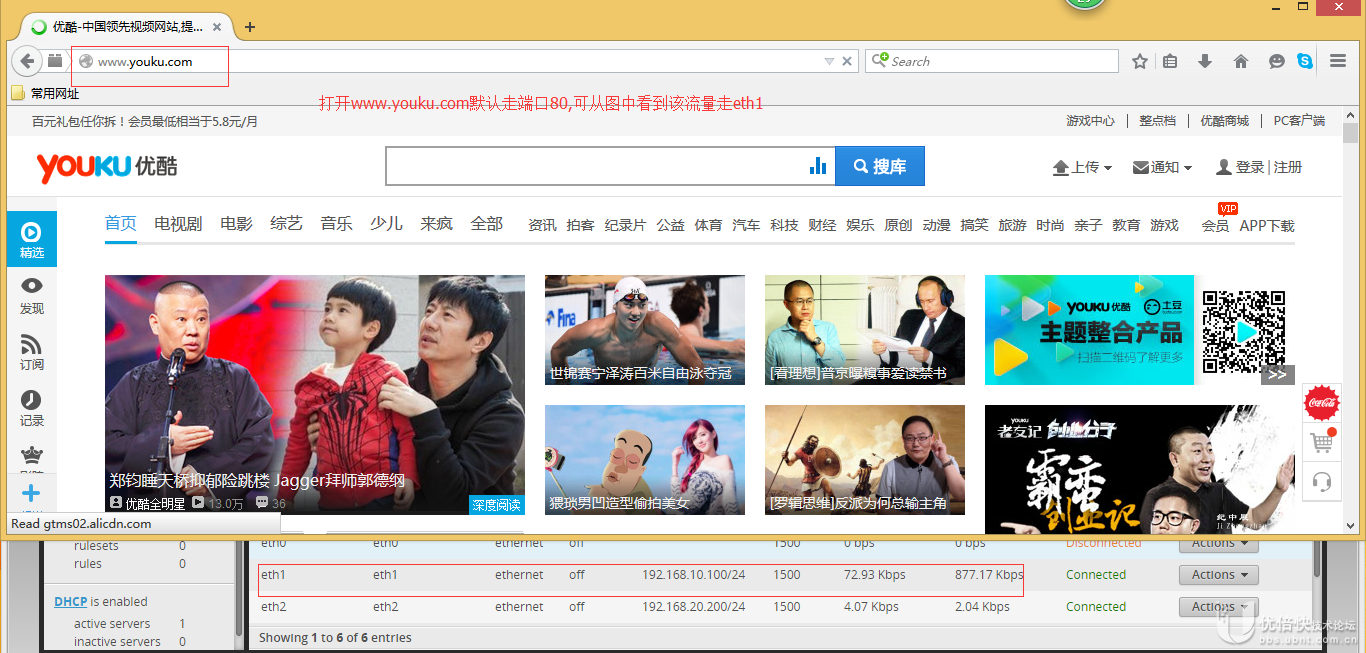Click the QR code expand arrows
Image resolution: width=1366 pixels, height=653 pixels.
1277,375
